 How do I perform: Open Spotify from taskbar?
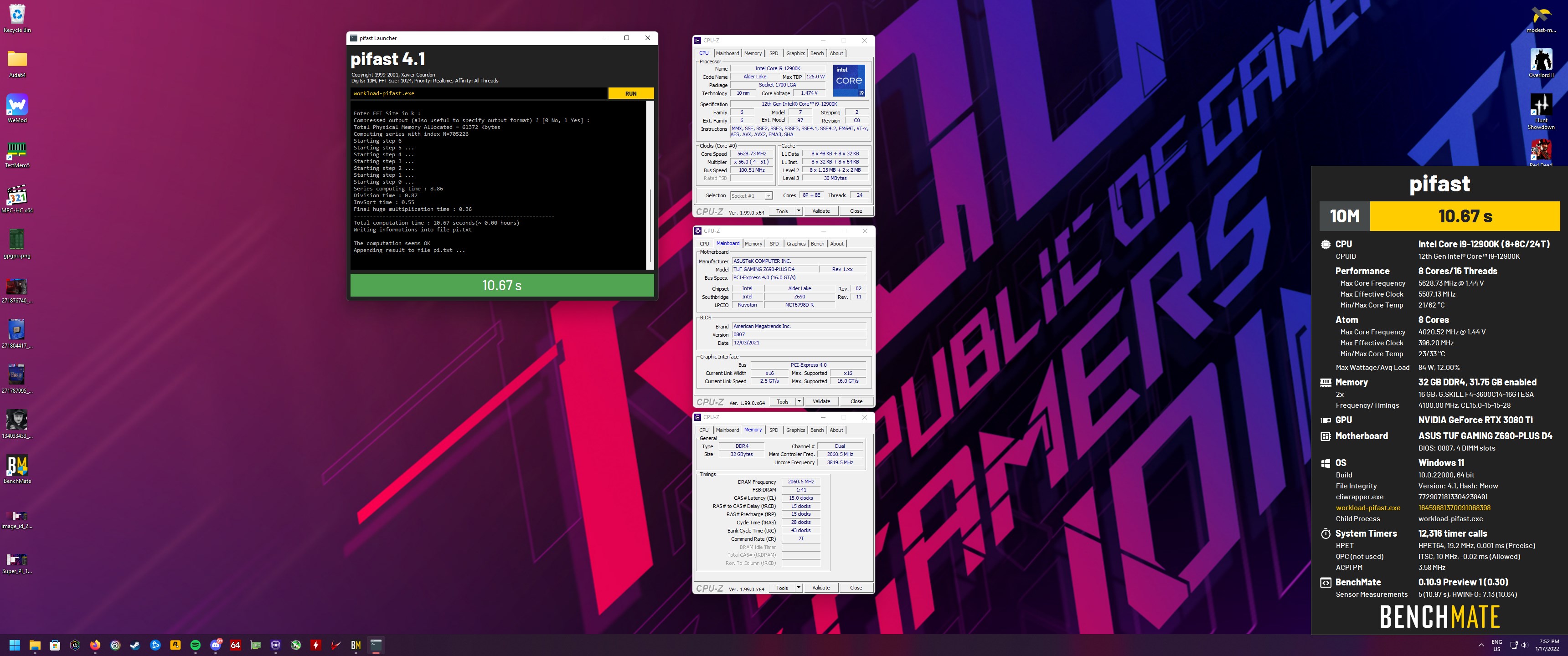pyautogui.click(x=196, y=645)
